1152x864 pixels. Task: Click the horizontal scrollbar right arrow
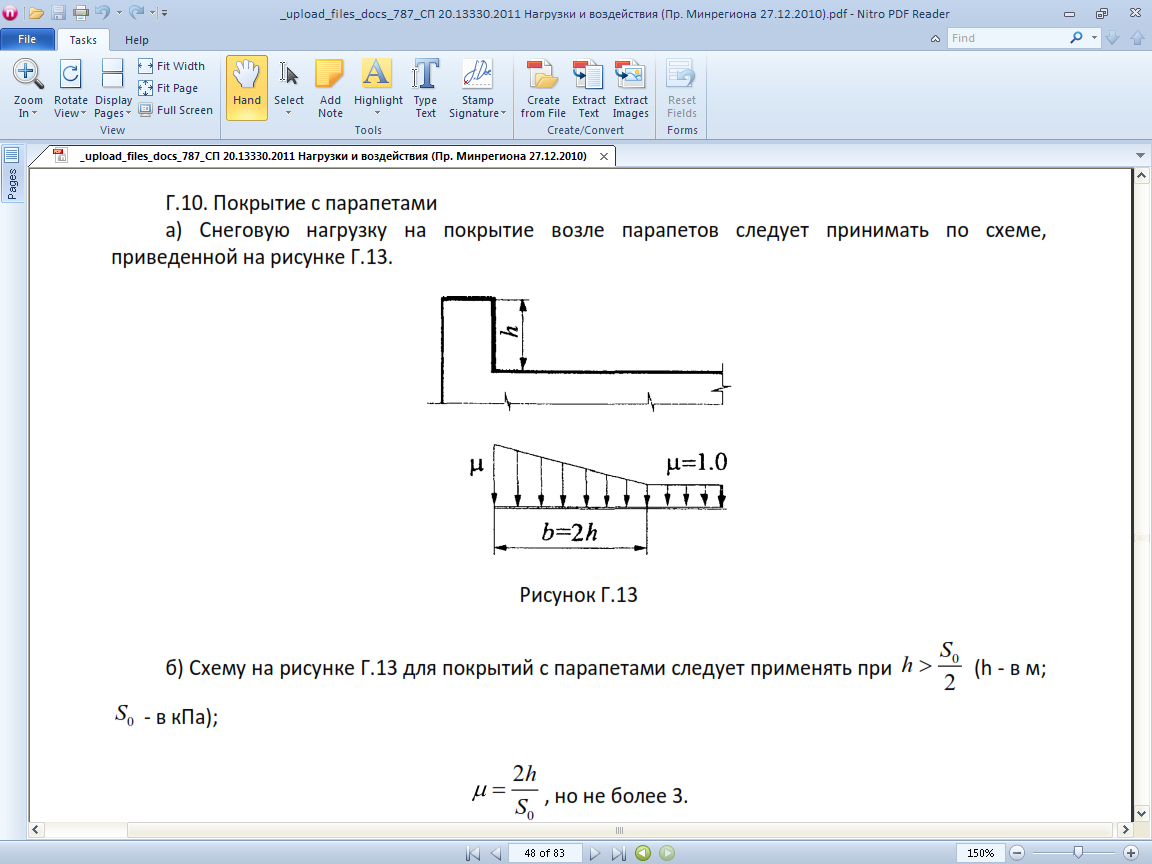tap(1125, 829)
